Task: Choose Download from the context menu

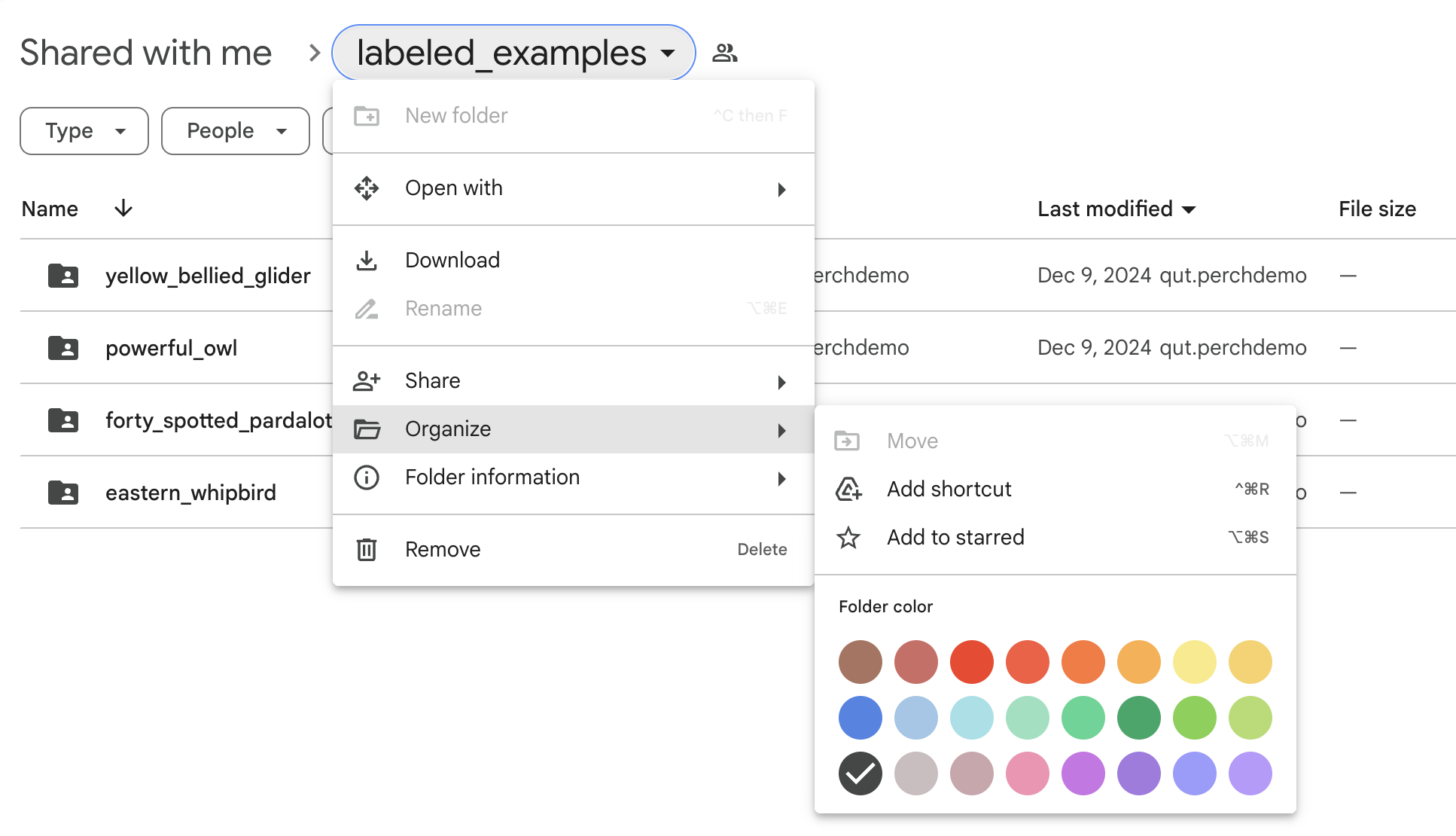Action: pyautogui.click(x=574, y=261)
